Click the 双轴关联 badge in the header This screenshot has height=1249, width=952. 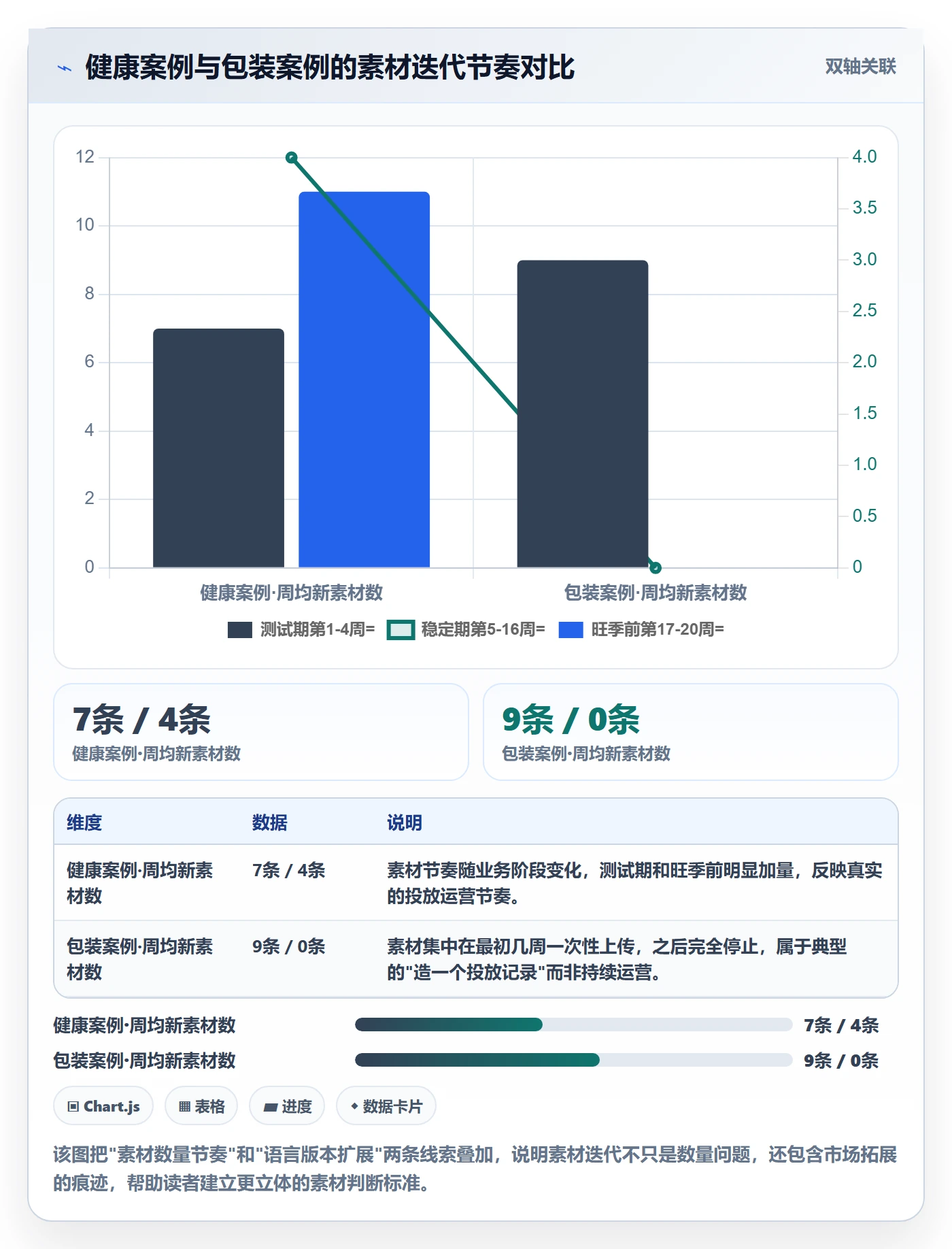click(860, 66)
